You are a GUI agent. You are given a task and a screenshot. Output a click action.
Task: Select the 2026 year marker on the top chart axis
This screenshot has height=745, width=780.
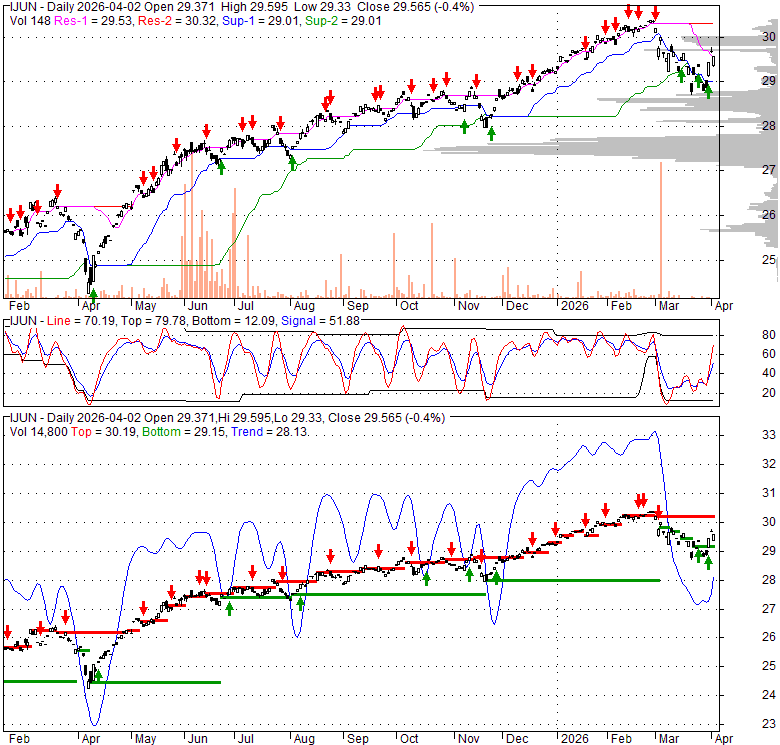point(574,307)
